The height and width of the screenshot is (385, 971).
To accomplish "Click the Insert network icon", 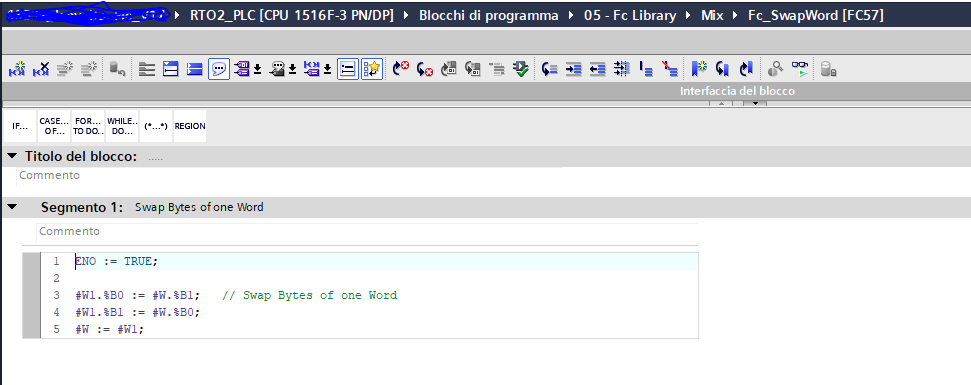I will tap(17, 69).
